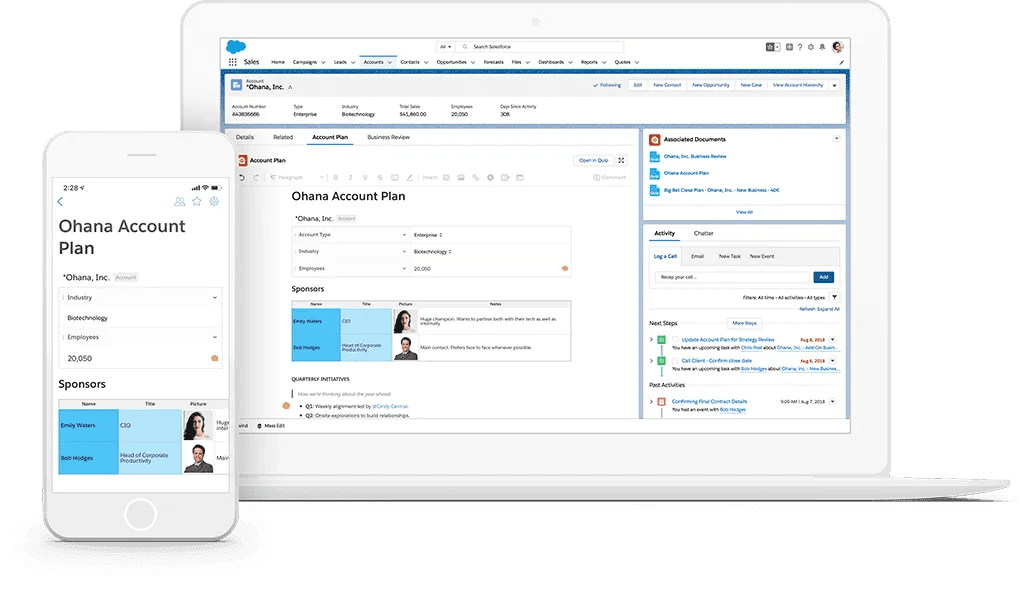Select the Email activity tab
Viewport: 1028px width, 591px height.
[x=698, y=256]
